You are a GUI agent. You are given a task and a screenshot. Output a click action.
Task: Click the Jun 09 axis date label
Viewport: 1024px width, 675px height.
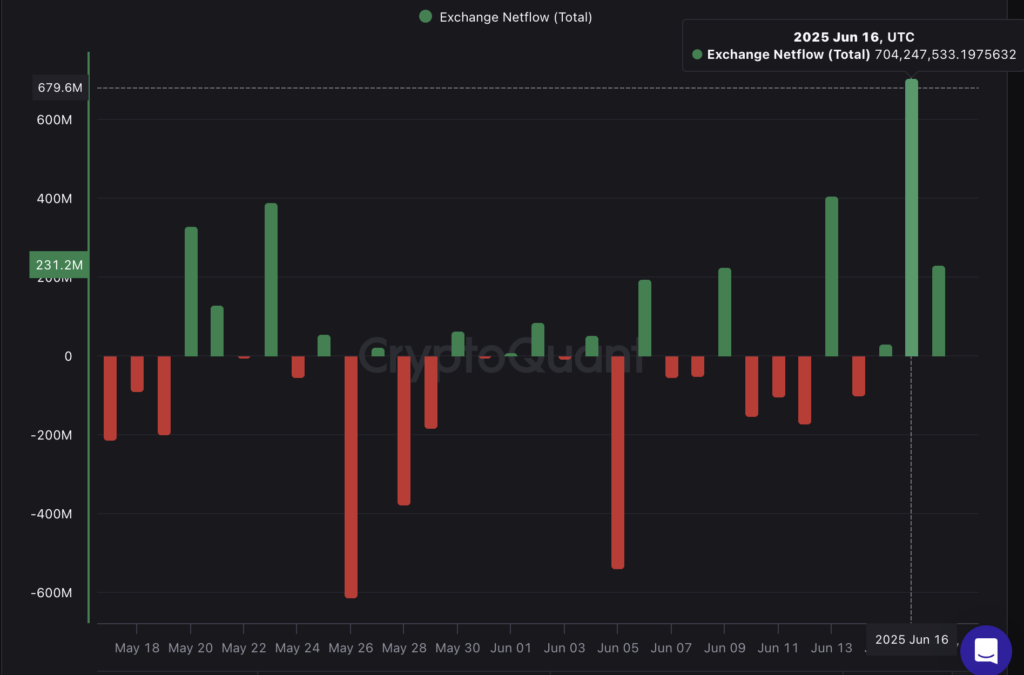tap(724, 648)
